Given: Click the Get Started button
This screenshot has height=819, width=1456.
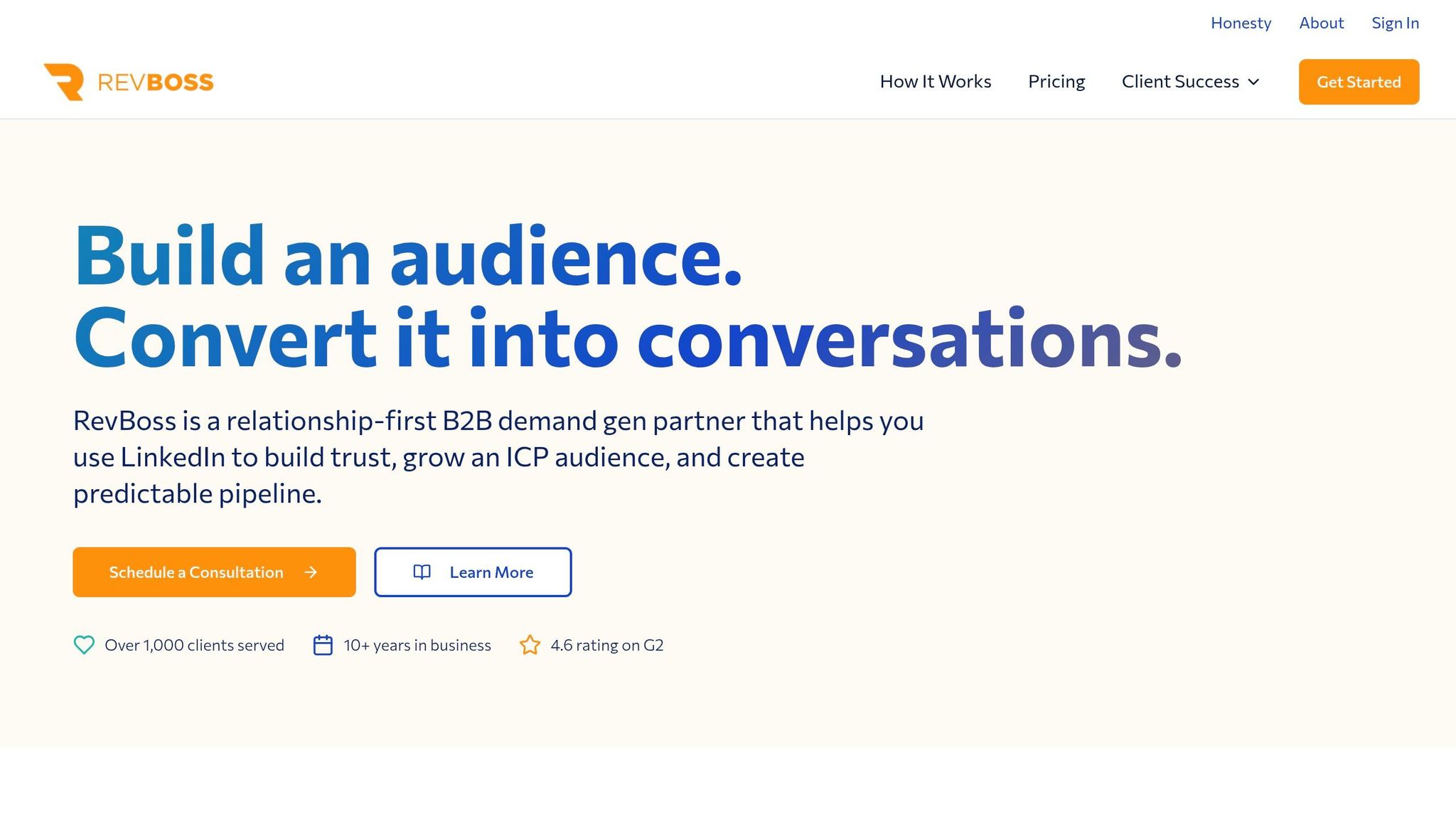Looking at the screenshot, I should pos(1359,82).
